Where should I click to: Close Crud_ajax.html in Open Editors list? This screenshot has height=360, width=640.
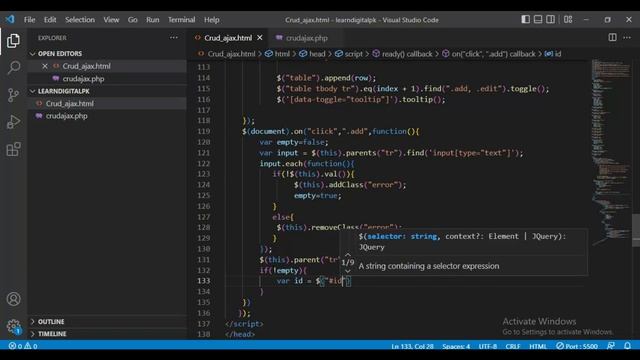point(45,66)
